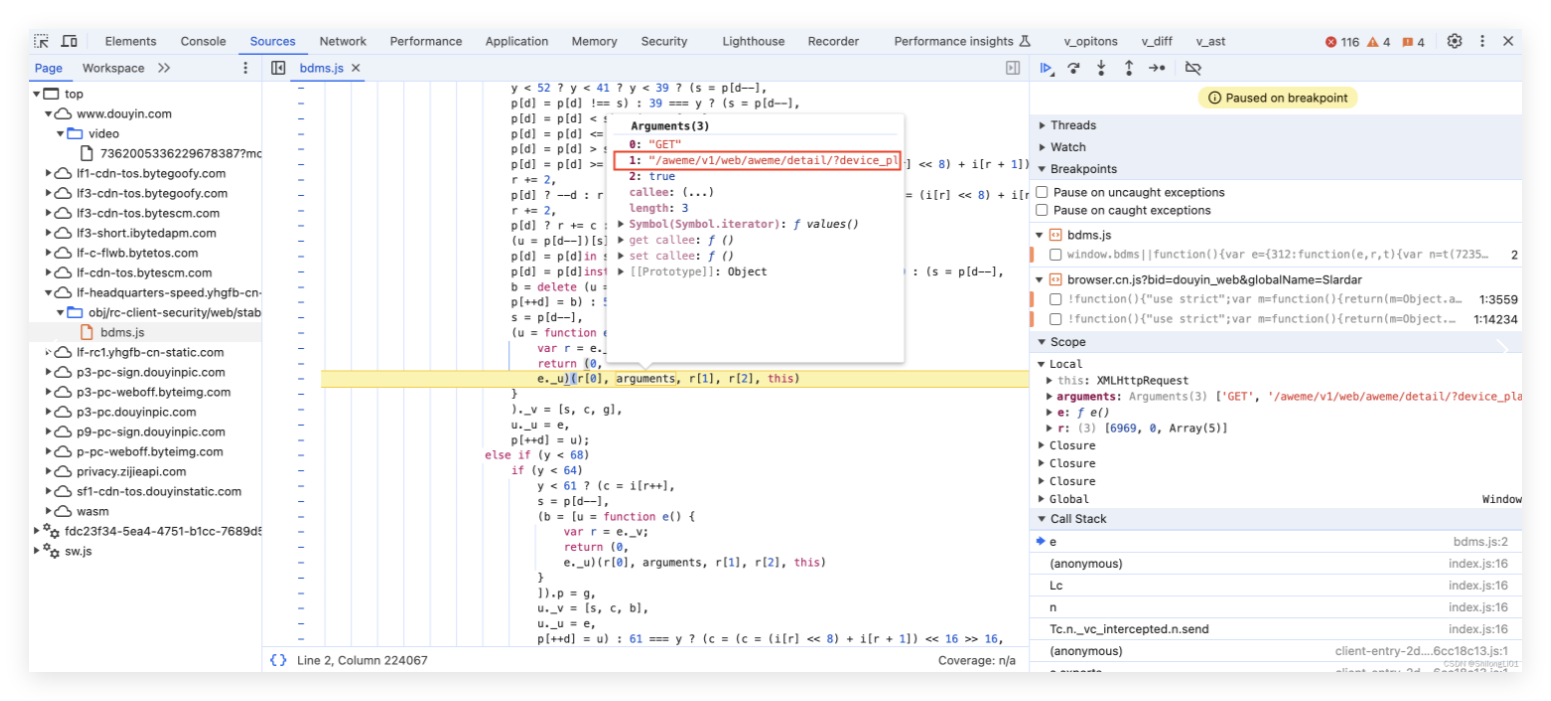Expand lf1-cdn-tos.bytegoofy.com tree node
1551x701 pixels.
tap(49, 173)
